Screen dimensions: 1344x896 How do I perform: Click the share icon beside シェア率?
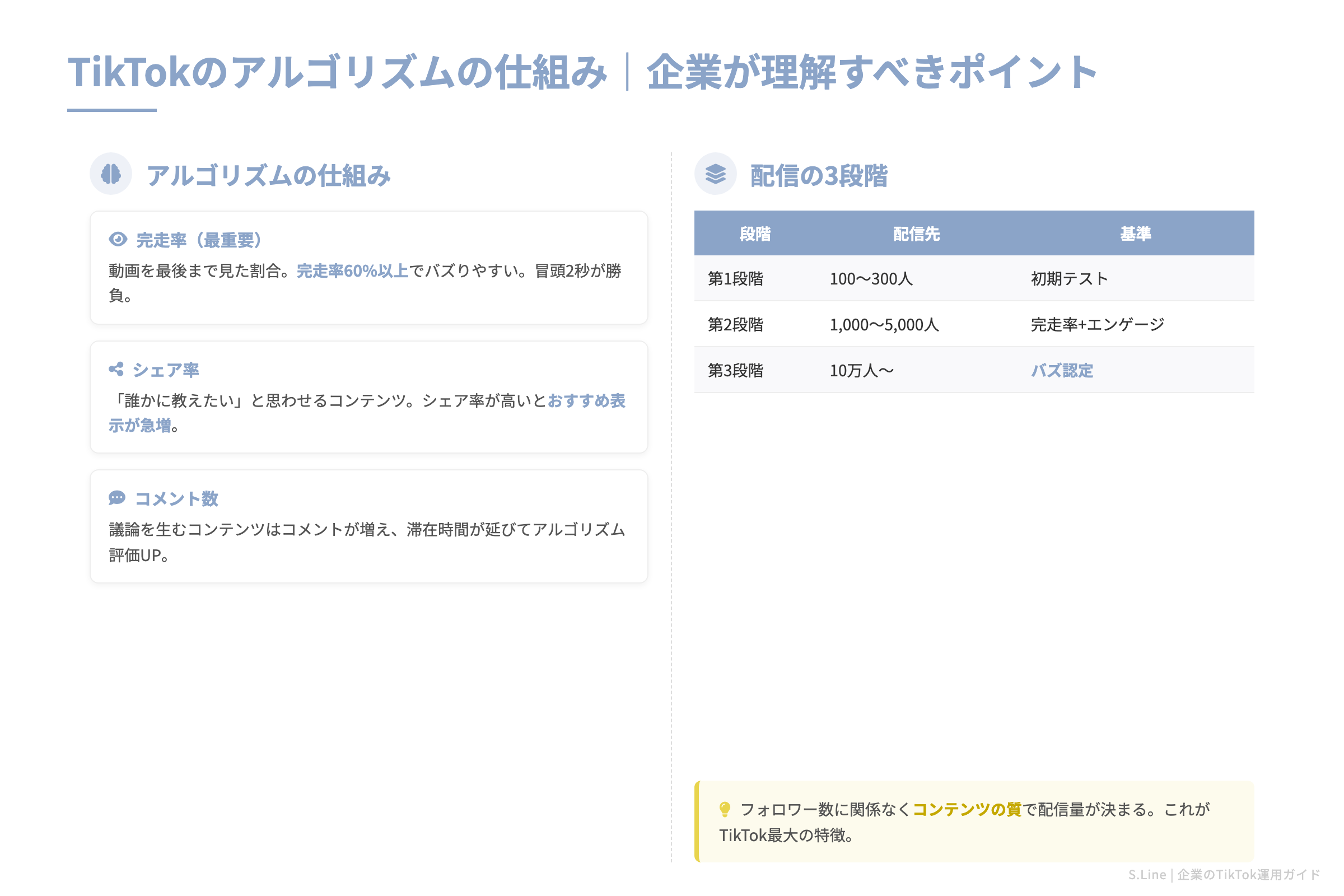116,370
